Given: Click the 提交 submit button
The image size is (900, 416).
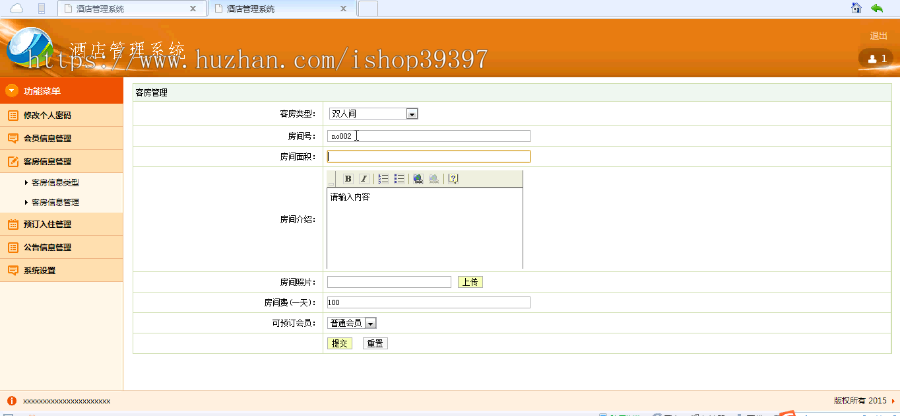Looking at the screenshot, I should (x=339, y=343).
